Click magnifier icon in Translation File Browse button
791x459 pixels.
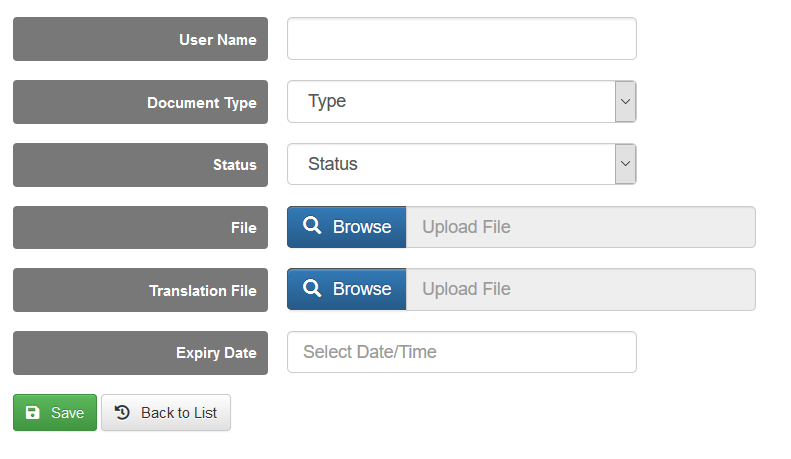tap(312, 289)
